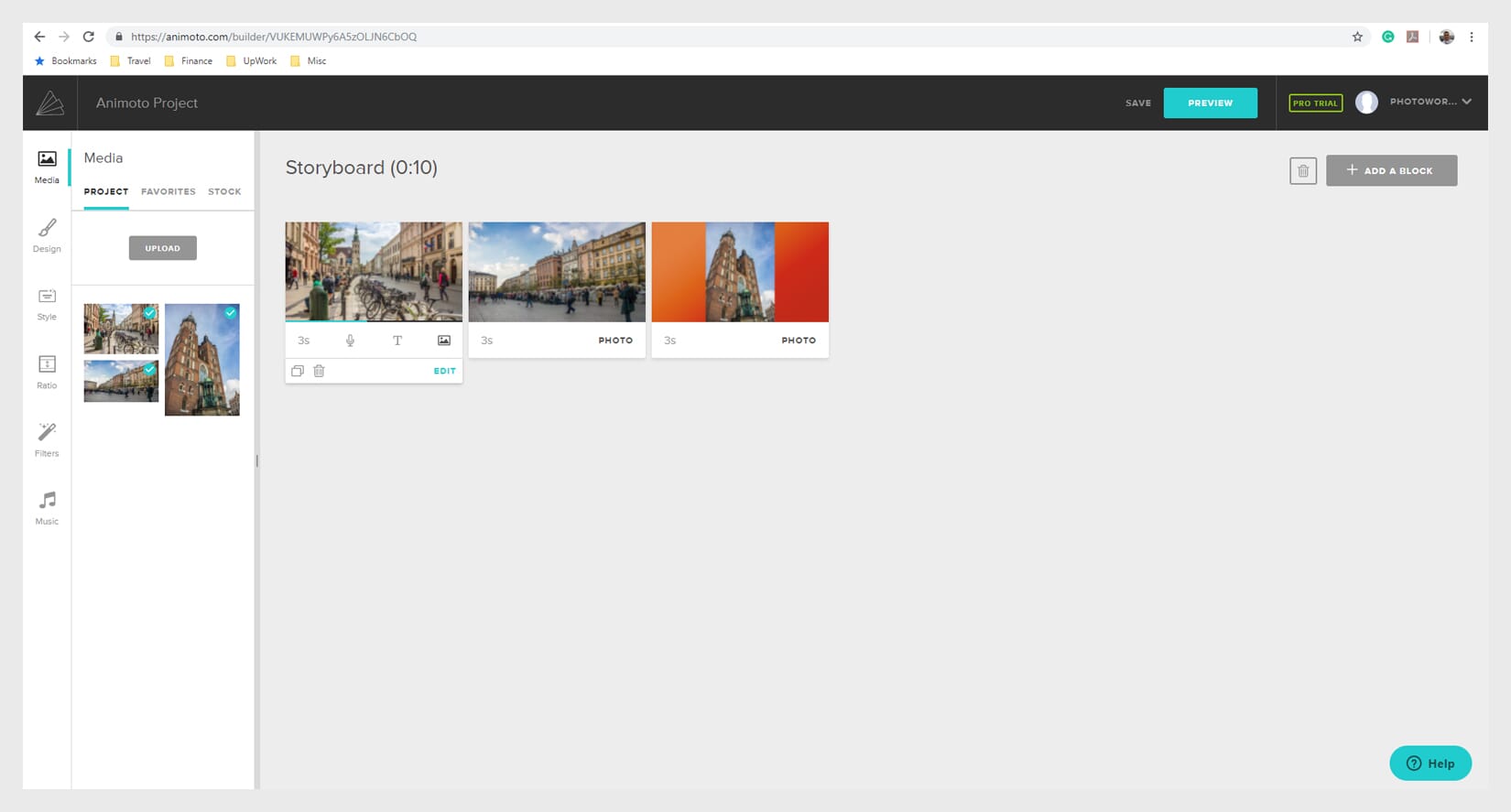Click the 3s duration on third block
The width and height of the screenshot is (1511, 812).
669,341
